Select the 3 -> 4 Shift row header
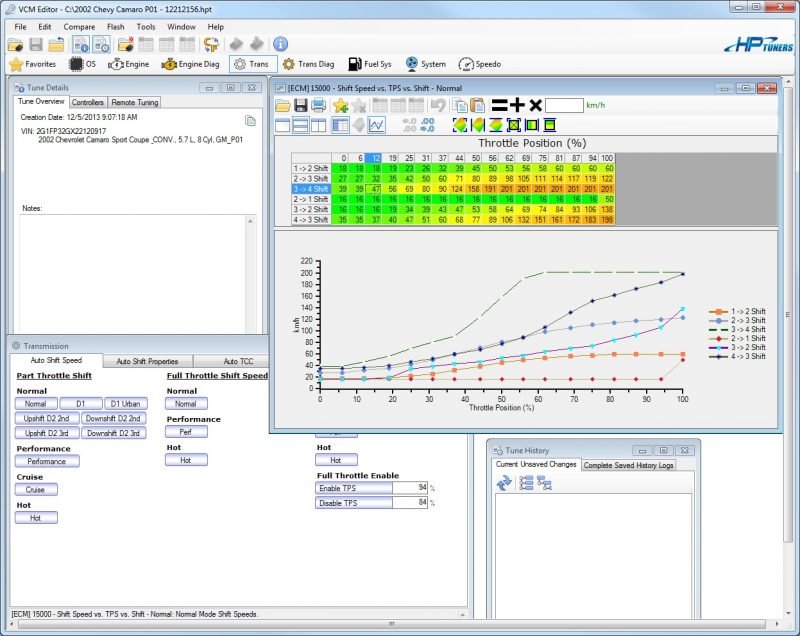This screenshot has height=636, width=800. point(311,188)
